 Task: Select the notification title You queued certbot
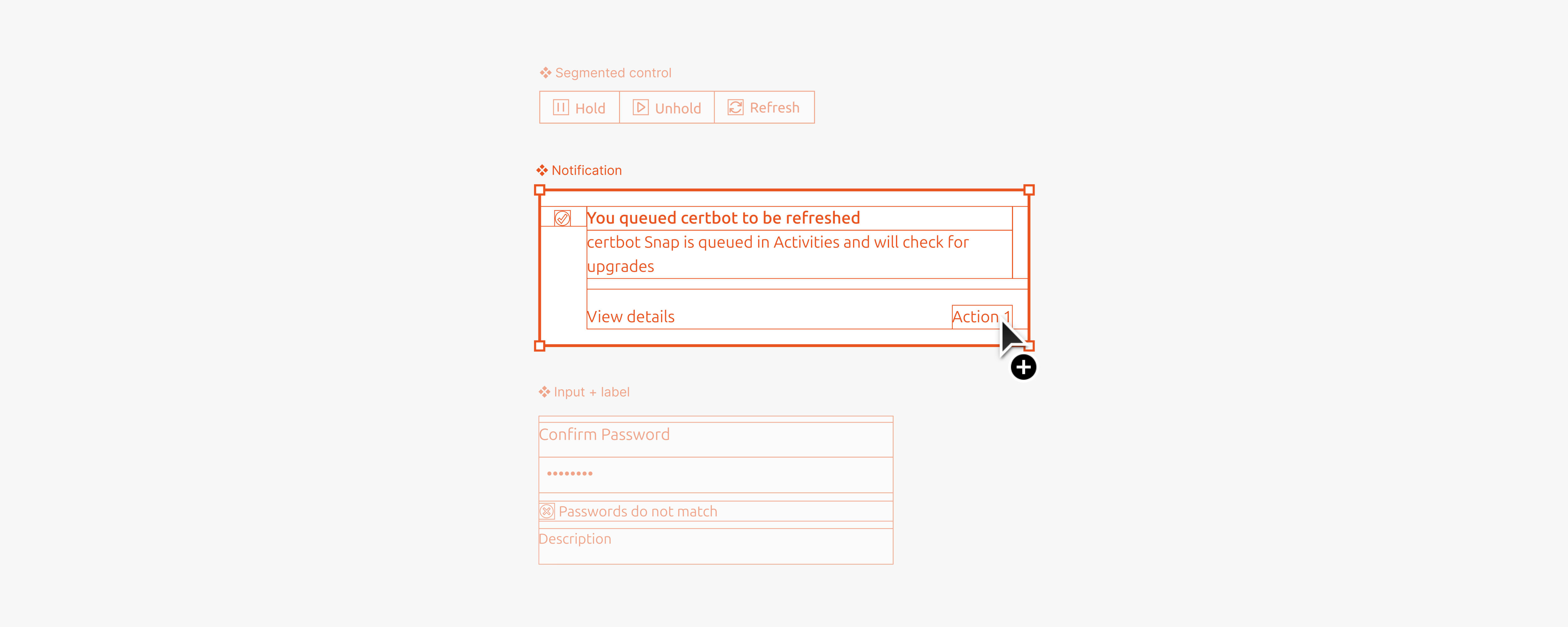coord(723,217)
